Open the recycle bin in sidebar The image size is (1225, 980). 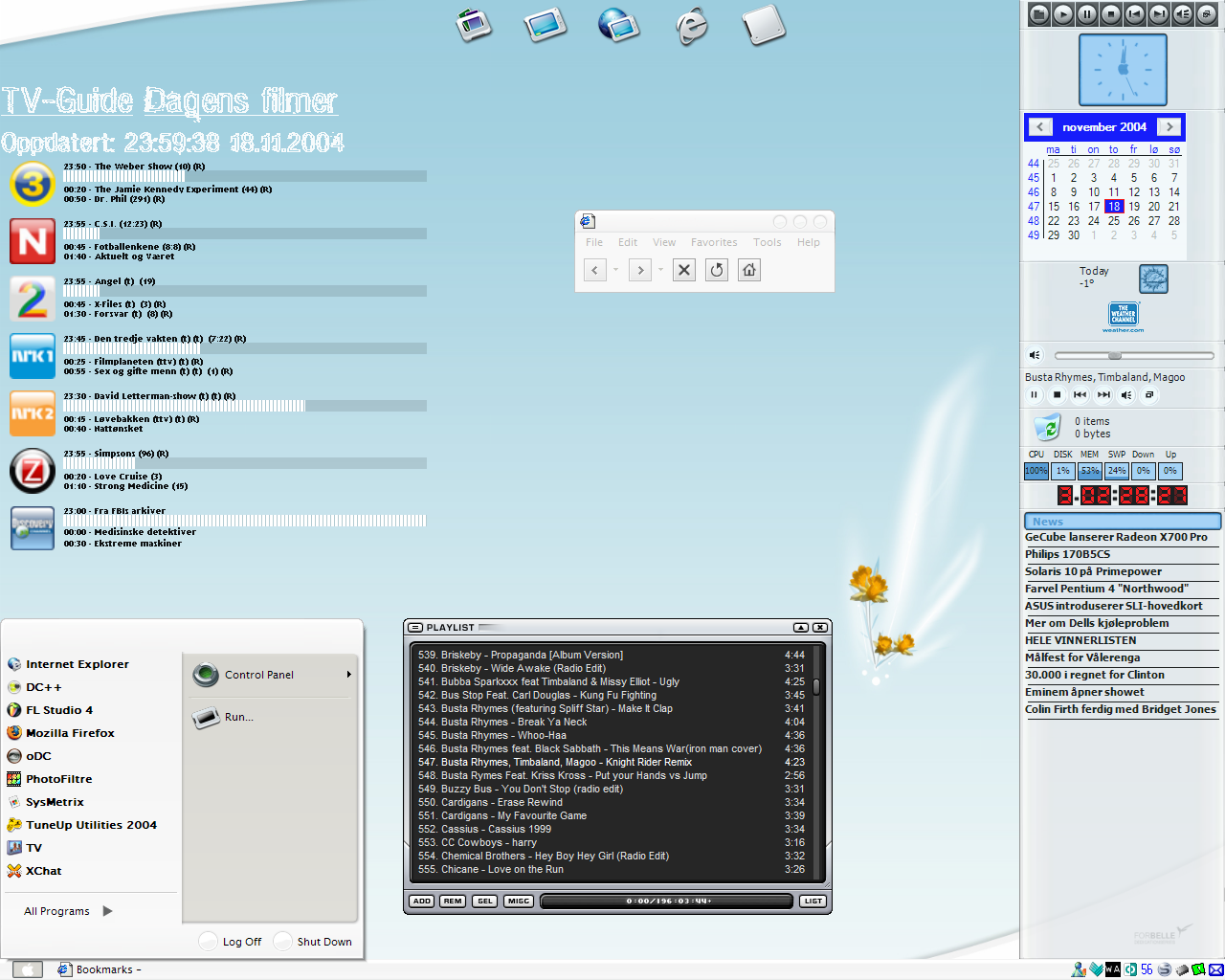pyautogui.click(x=1048, y=427)
